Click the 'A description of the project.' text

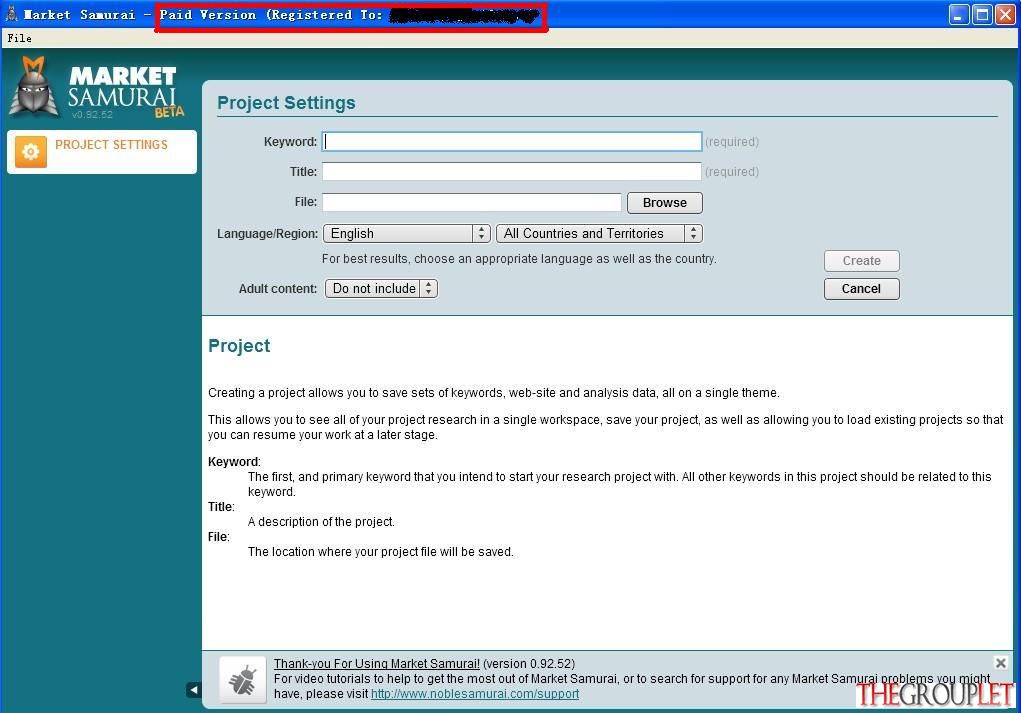321,522
